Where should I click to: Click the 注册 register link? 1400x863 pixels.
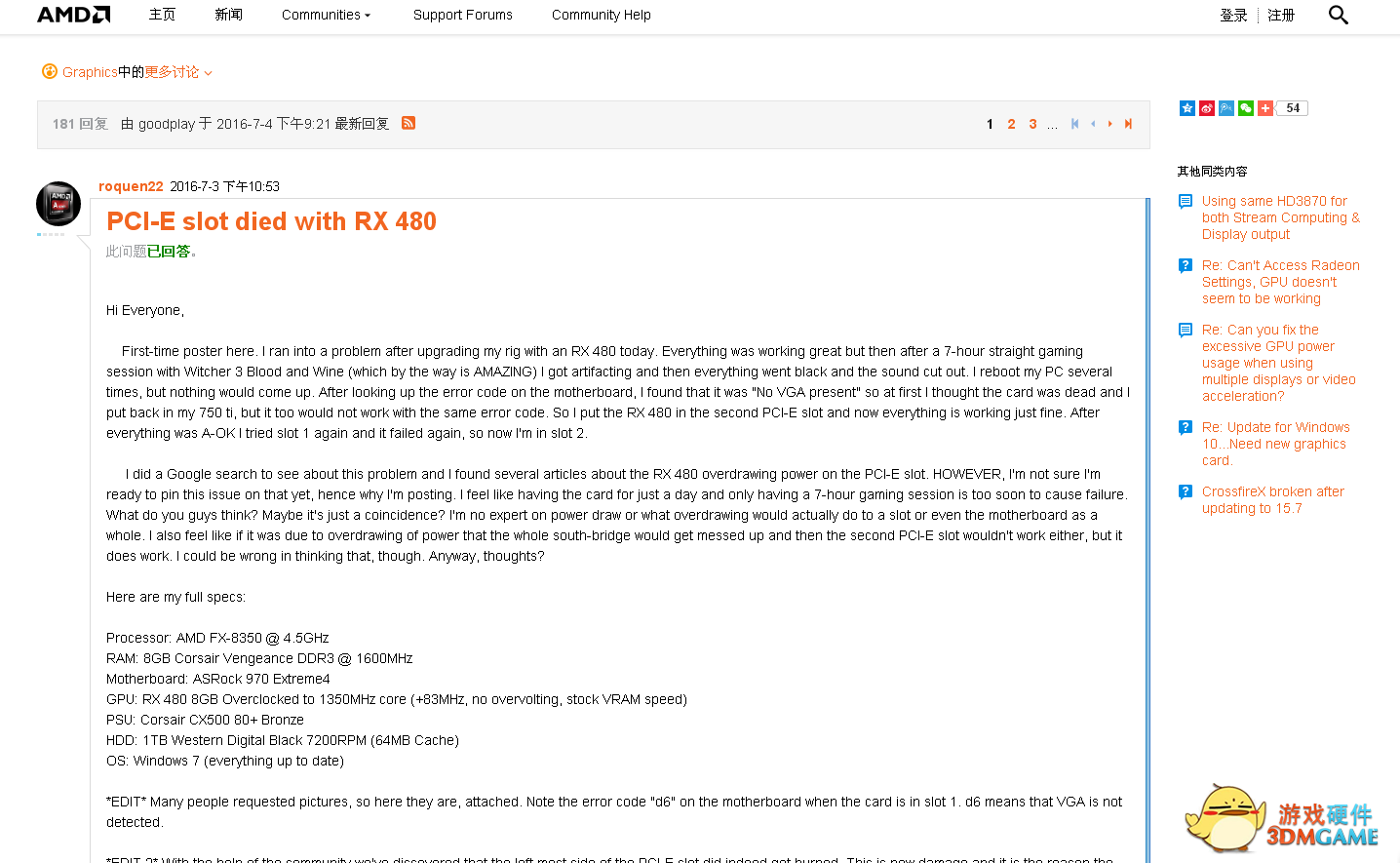tap(1281, 15)
